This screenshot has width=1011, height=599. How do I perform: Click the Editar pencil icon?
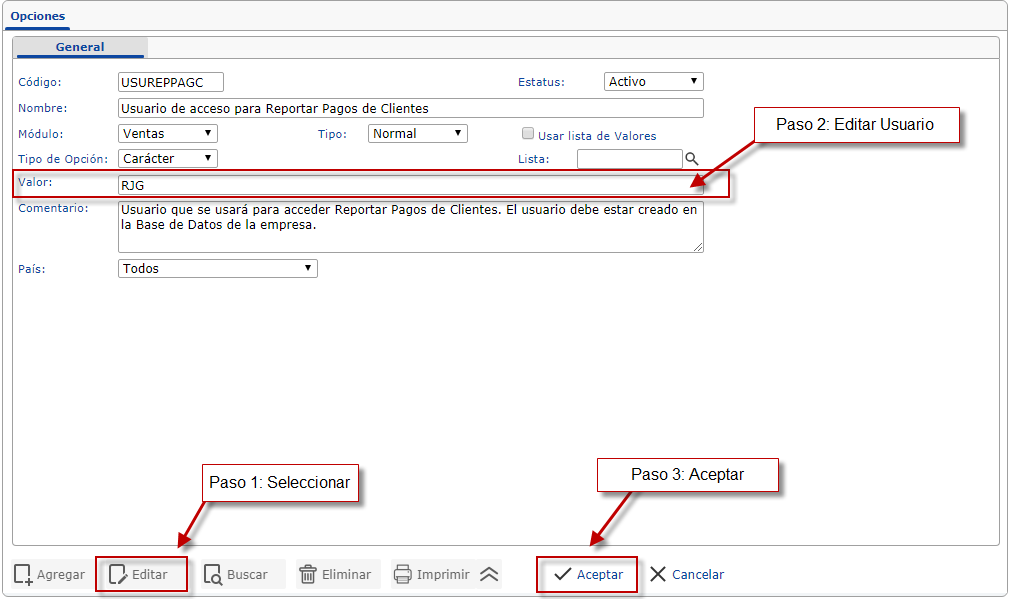coord(118,575)
